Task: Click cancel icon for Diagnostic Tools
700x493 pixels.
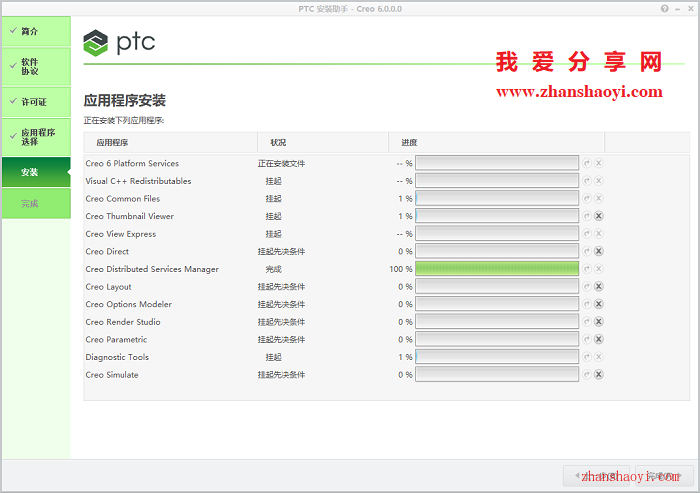Action: (x=599, y=357)
